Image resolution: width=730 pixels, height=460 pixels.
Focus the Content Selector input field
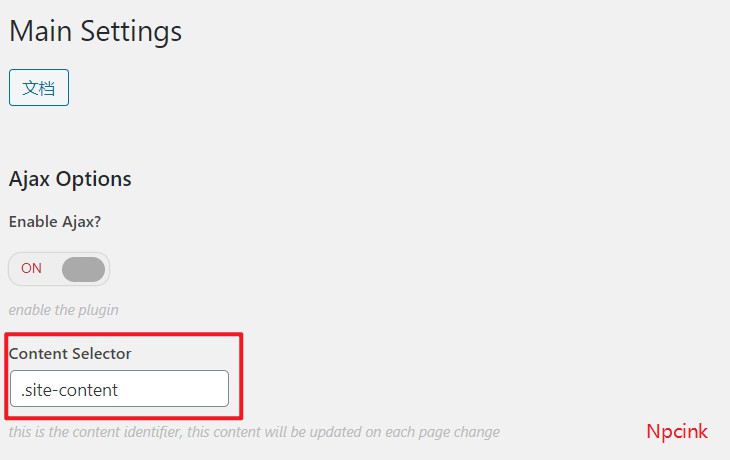[119, 389]
